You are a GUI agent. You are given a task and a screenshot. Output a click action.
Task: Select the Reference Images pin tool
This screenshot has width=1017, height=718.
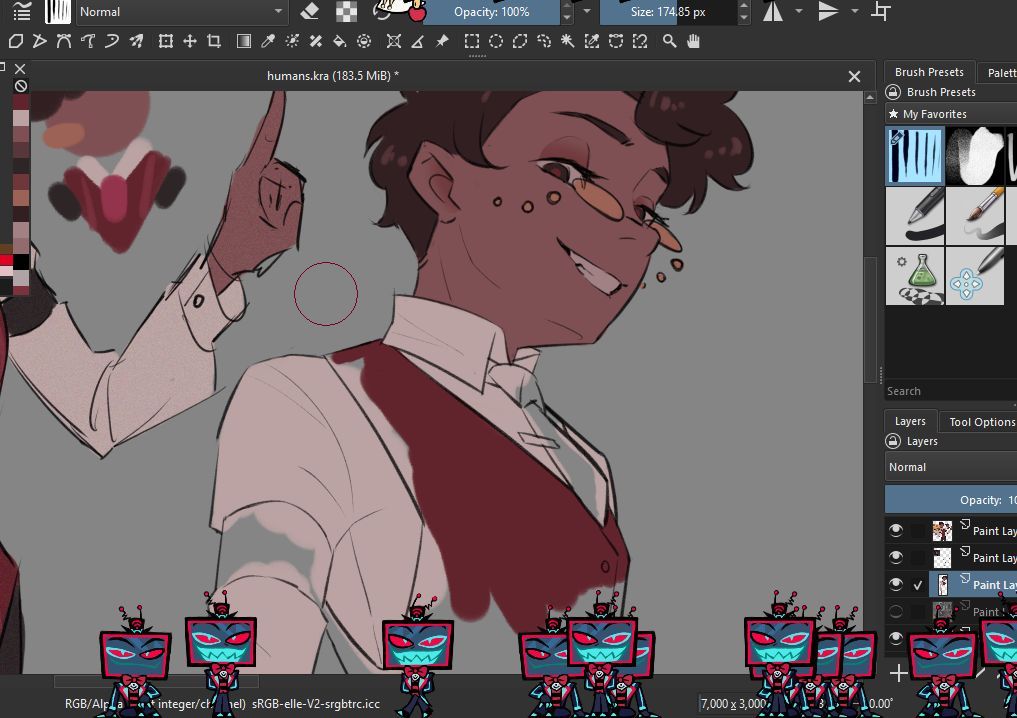(x=442, y=42)
